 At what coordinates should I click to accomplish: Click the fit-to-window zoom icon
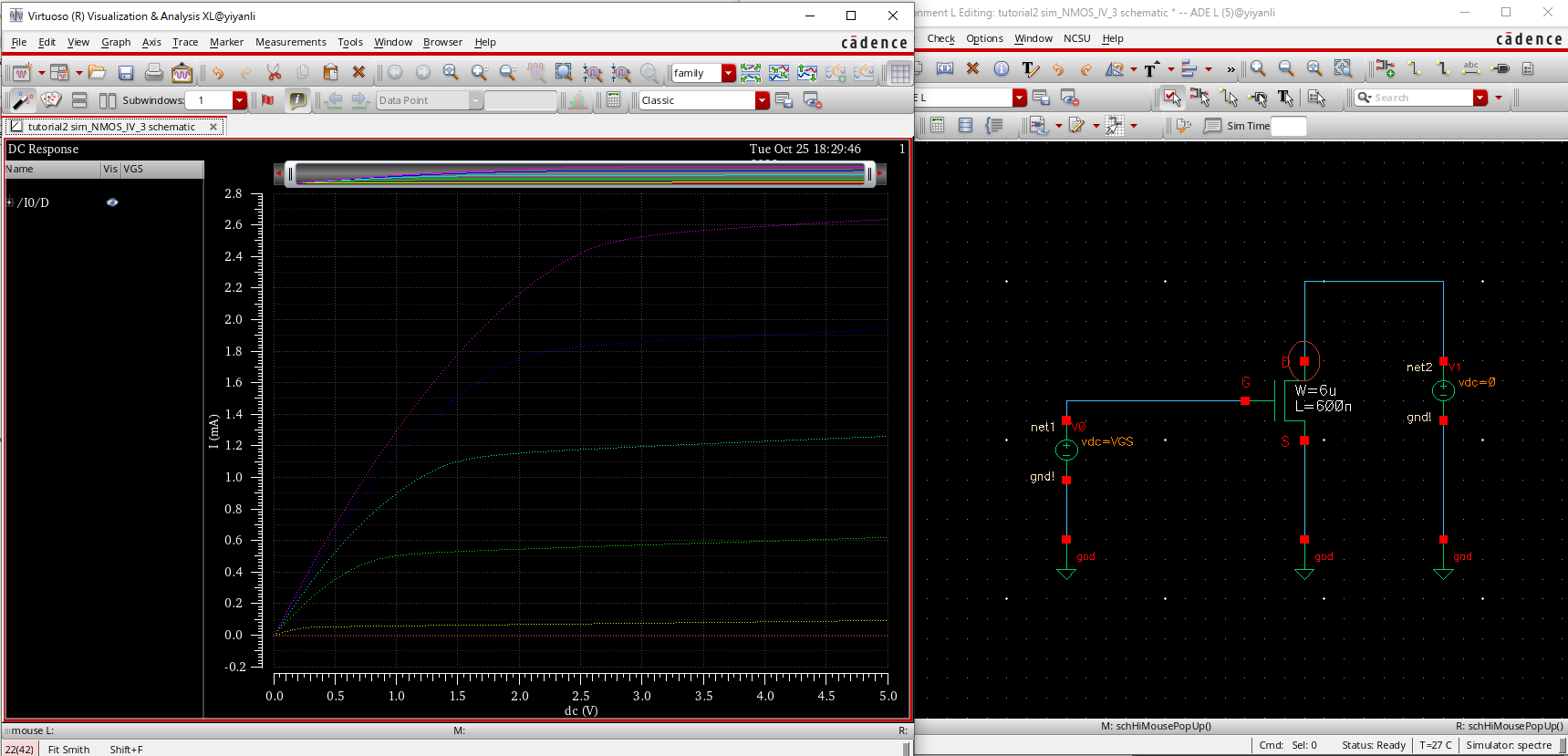point(564,72)
